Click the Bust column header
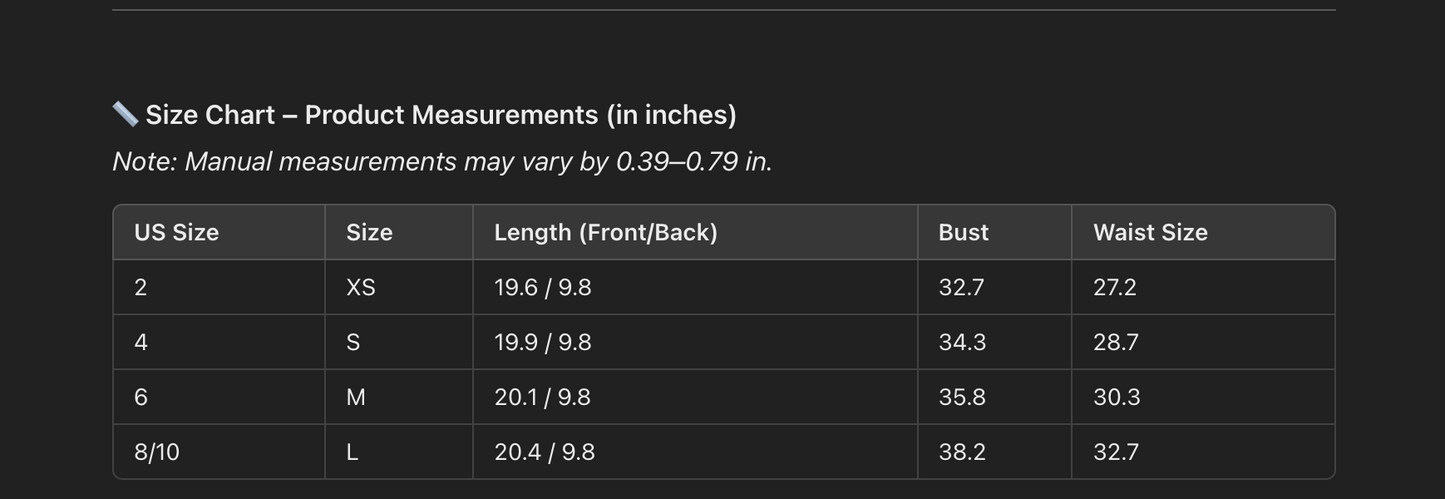 coord(994,232)
